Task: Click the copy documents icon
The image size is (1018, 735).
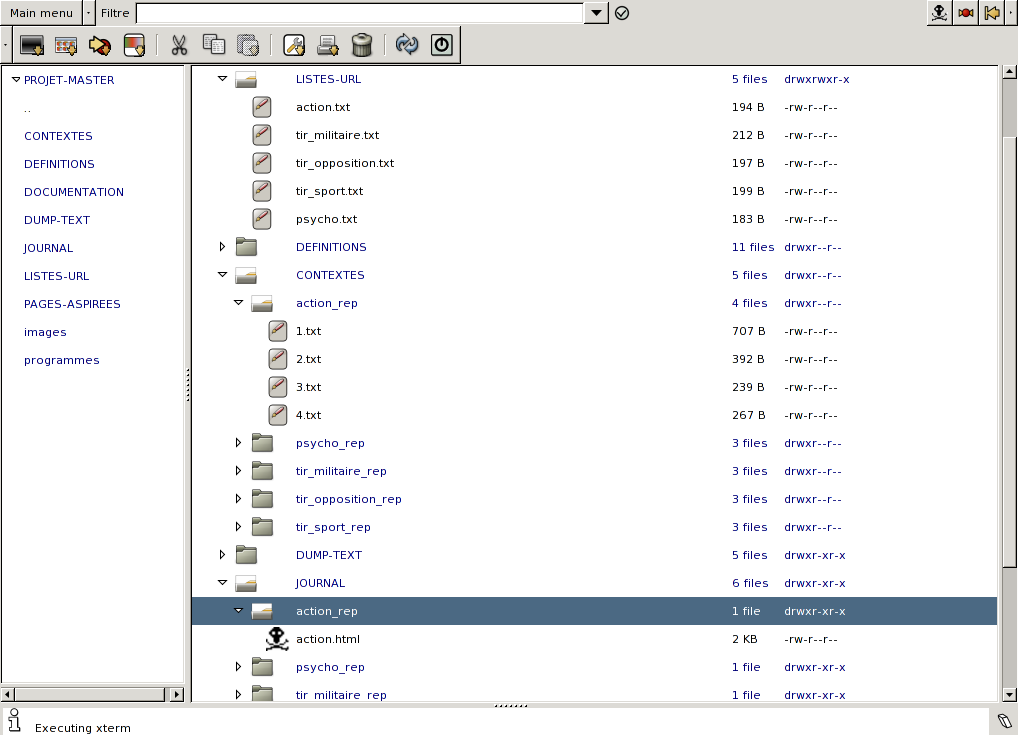Action: coord(213,45)
